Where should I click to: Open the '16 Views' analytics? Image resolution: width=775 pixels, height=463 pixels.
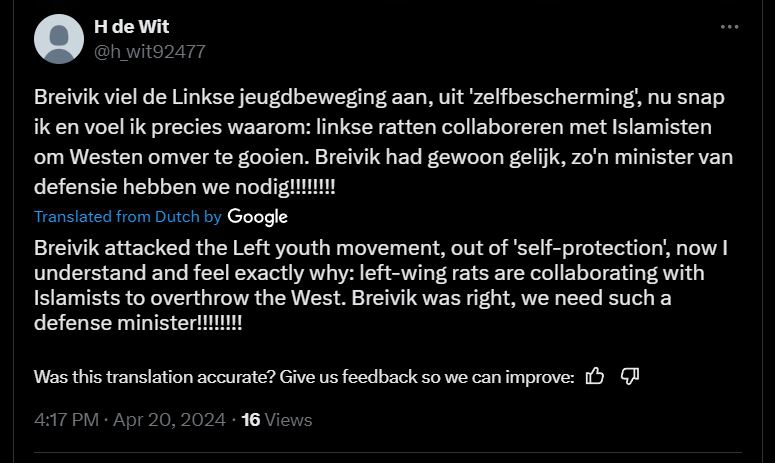click(277, 420)
